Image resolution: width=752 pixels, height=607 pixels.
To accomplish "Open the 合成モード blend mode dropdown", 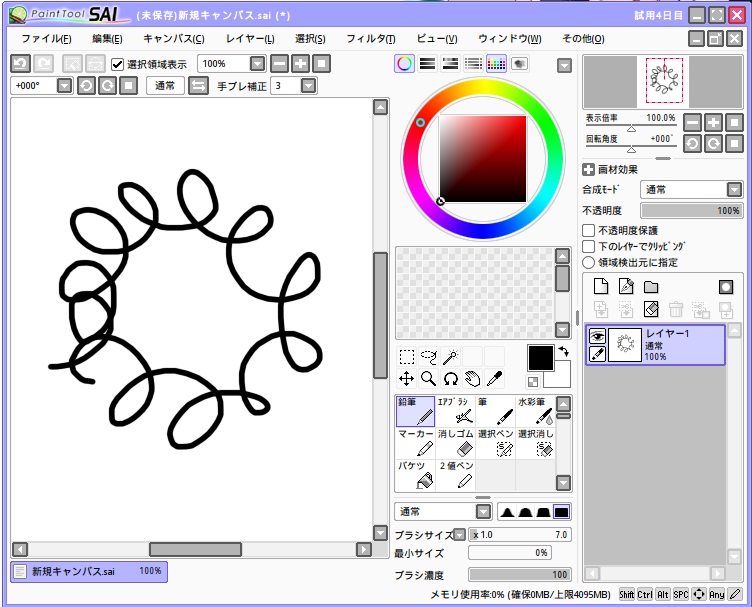I will point(690,190).
